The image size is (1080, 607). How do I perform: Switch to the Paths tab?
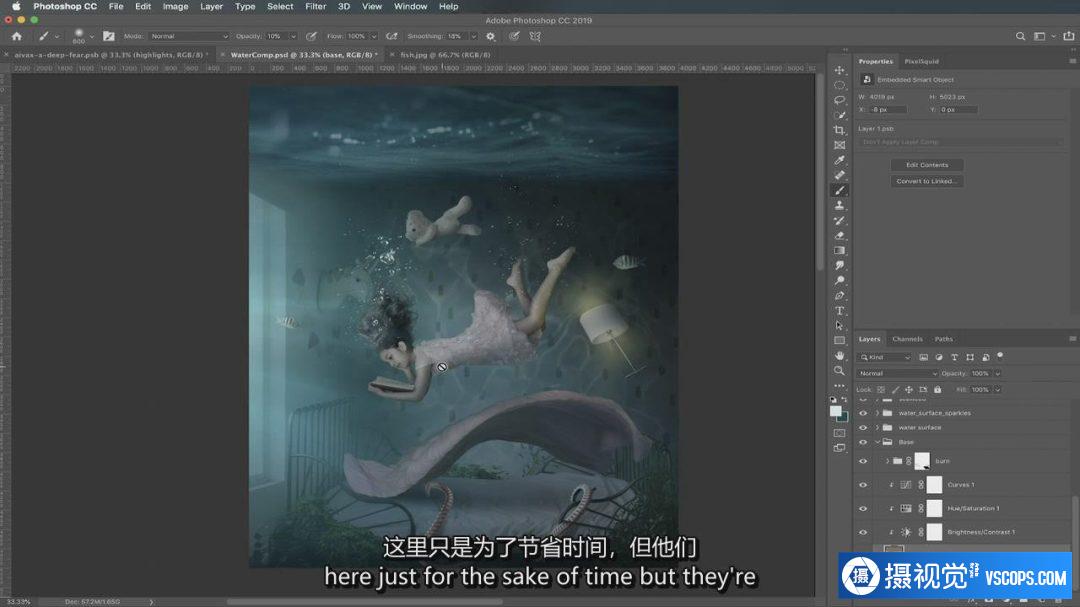click(944, 339)
